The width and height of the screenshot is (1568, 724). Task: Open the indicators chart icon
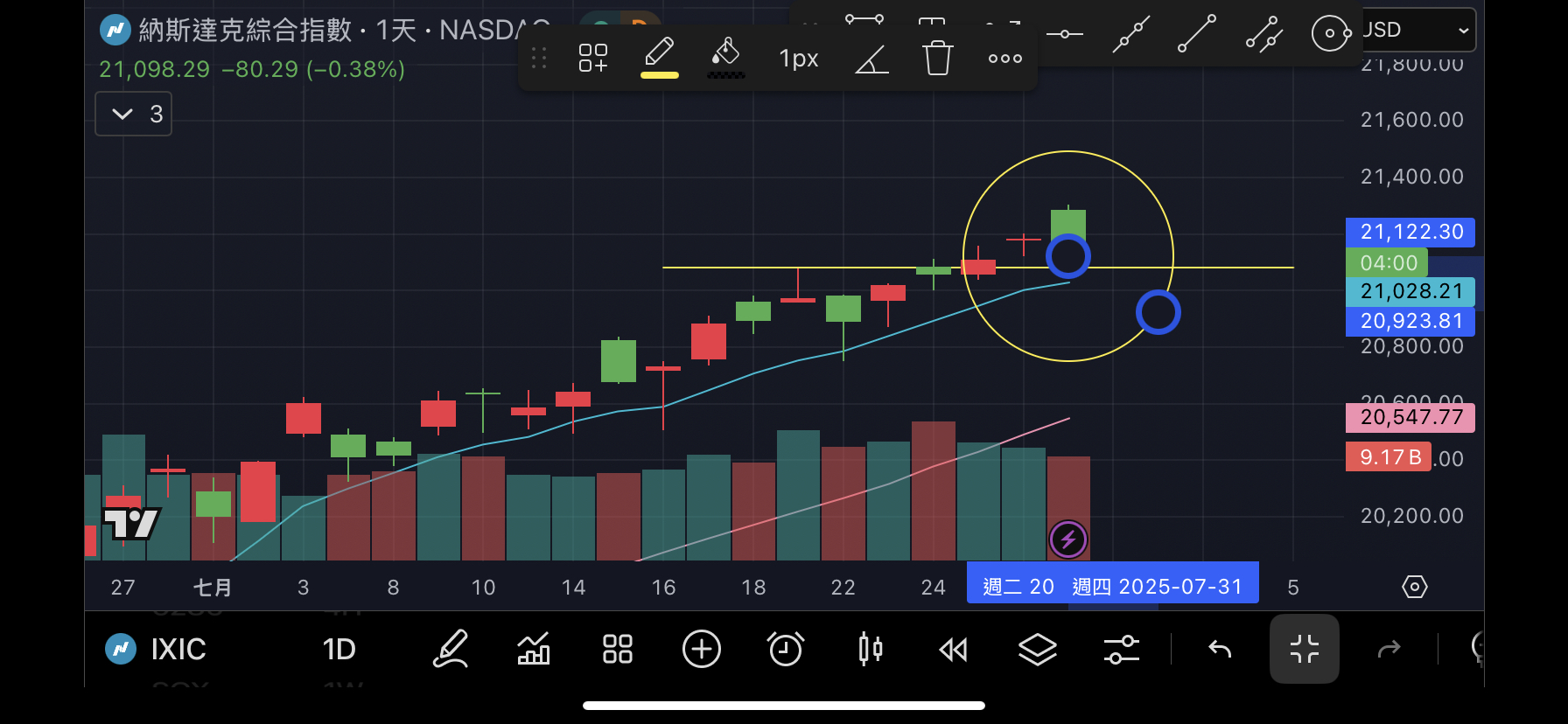coord(534,650)
